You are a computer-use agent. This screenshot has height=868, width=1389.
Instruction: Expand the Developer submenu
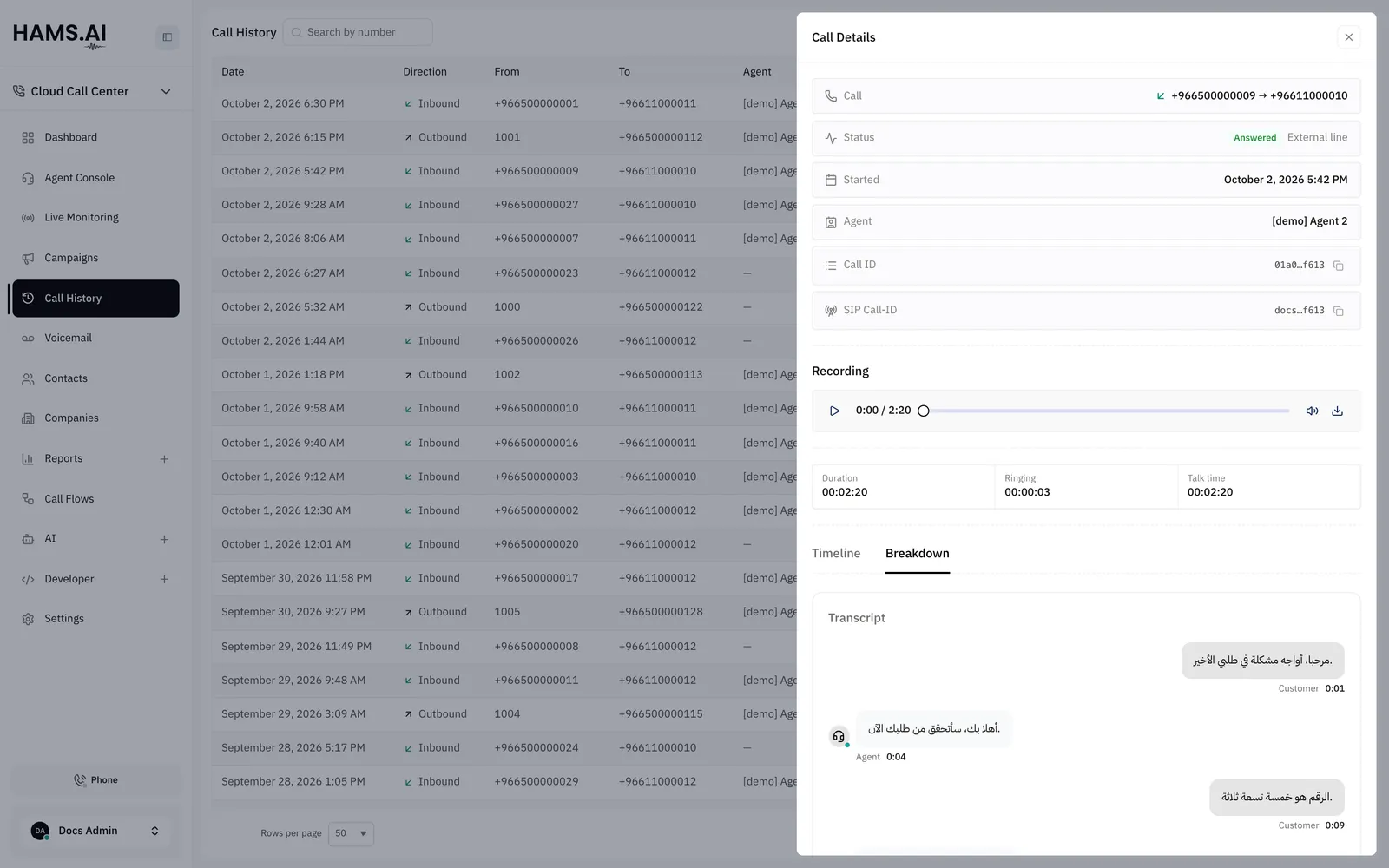[x=164, y=580]
